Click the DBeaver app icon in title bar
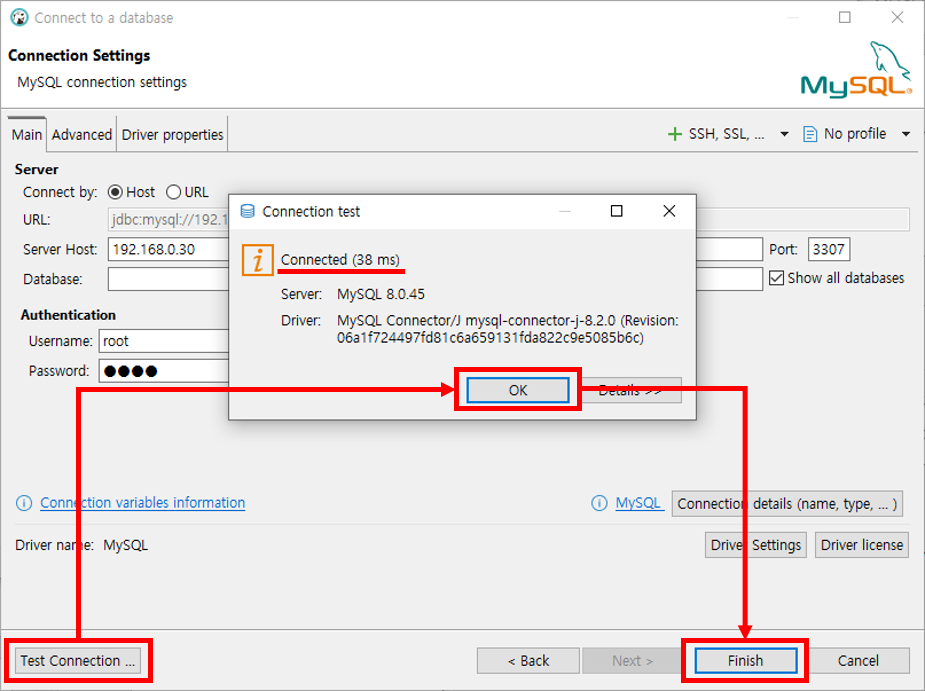Screen dimensions: 925x691 (x=19, y=18)
